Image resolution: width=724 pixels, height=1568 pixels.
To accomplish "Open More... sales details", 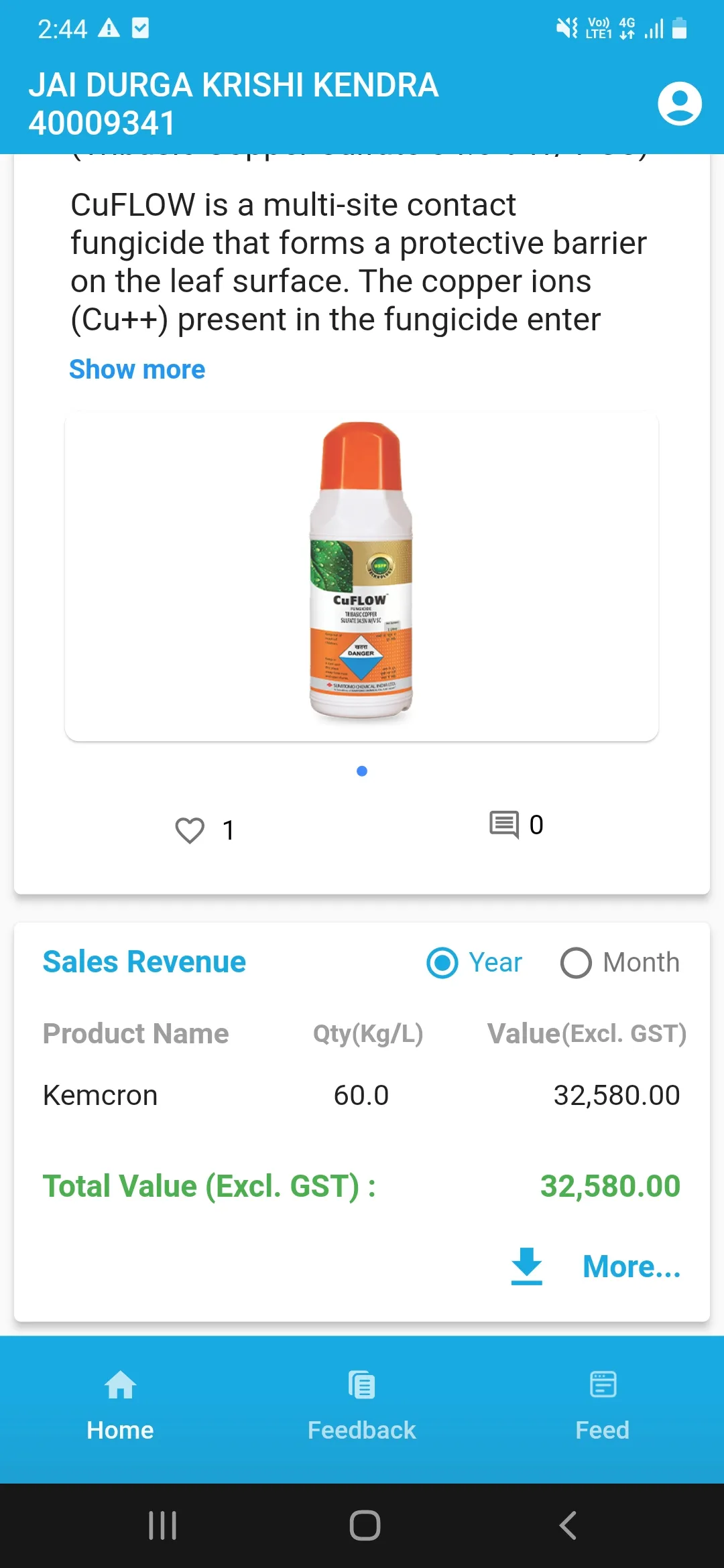I will pyautogui.click(x=631, y=1266).
